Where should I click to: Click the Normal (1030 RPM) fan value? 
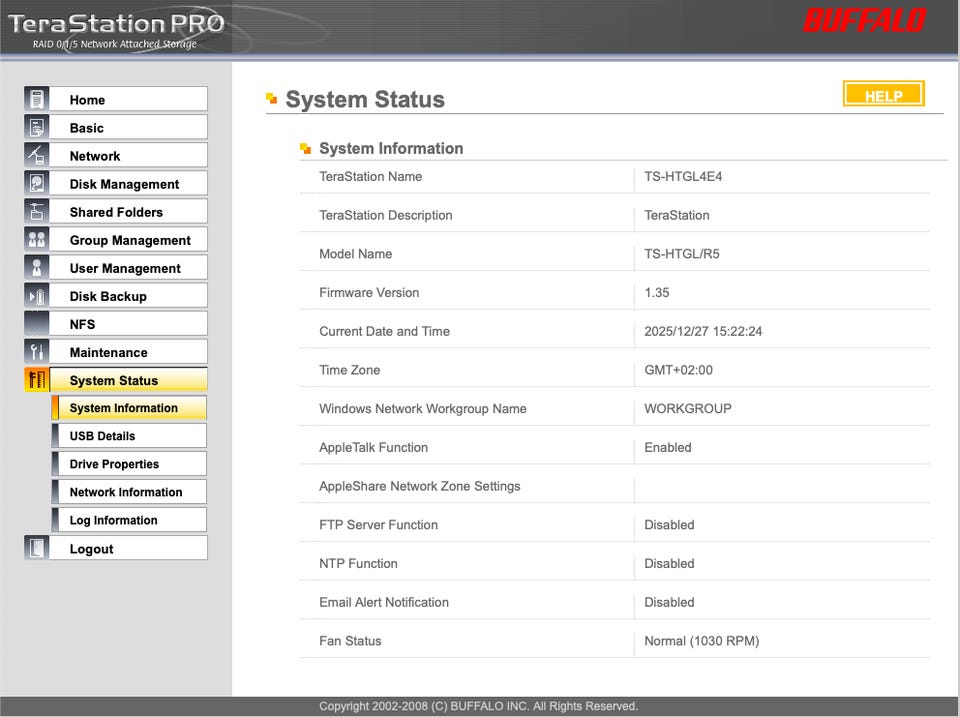[x=701, y=640]
